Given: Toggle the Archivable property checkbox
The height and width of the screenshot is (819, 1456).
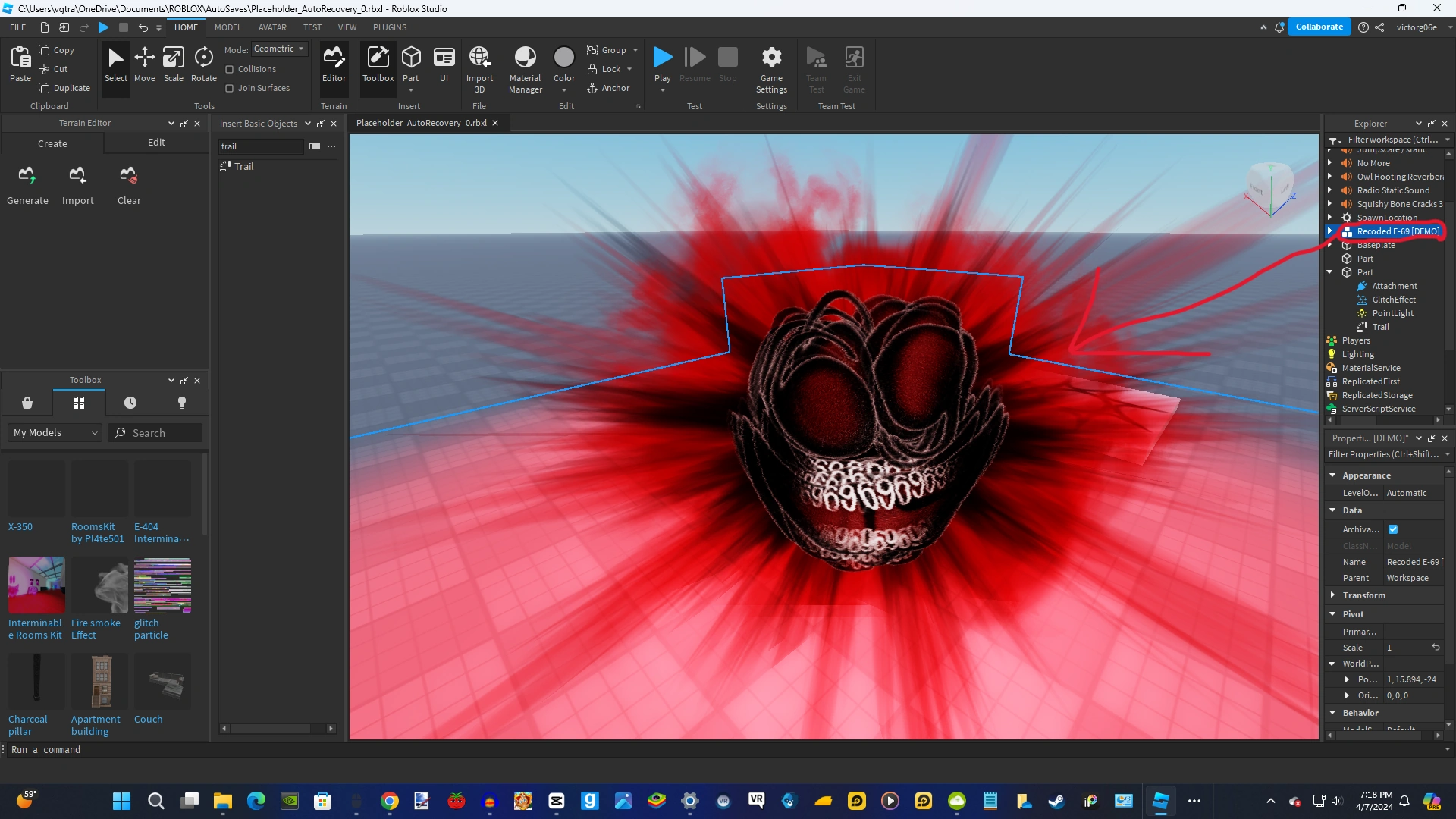Looking at the screenshot, I should click(1394, 529).
